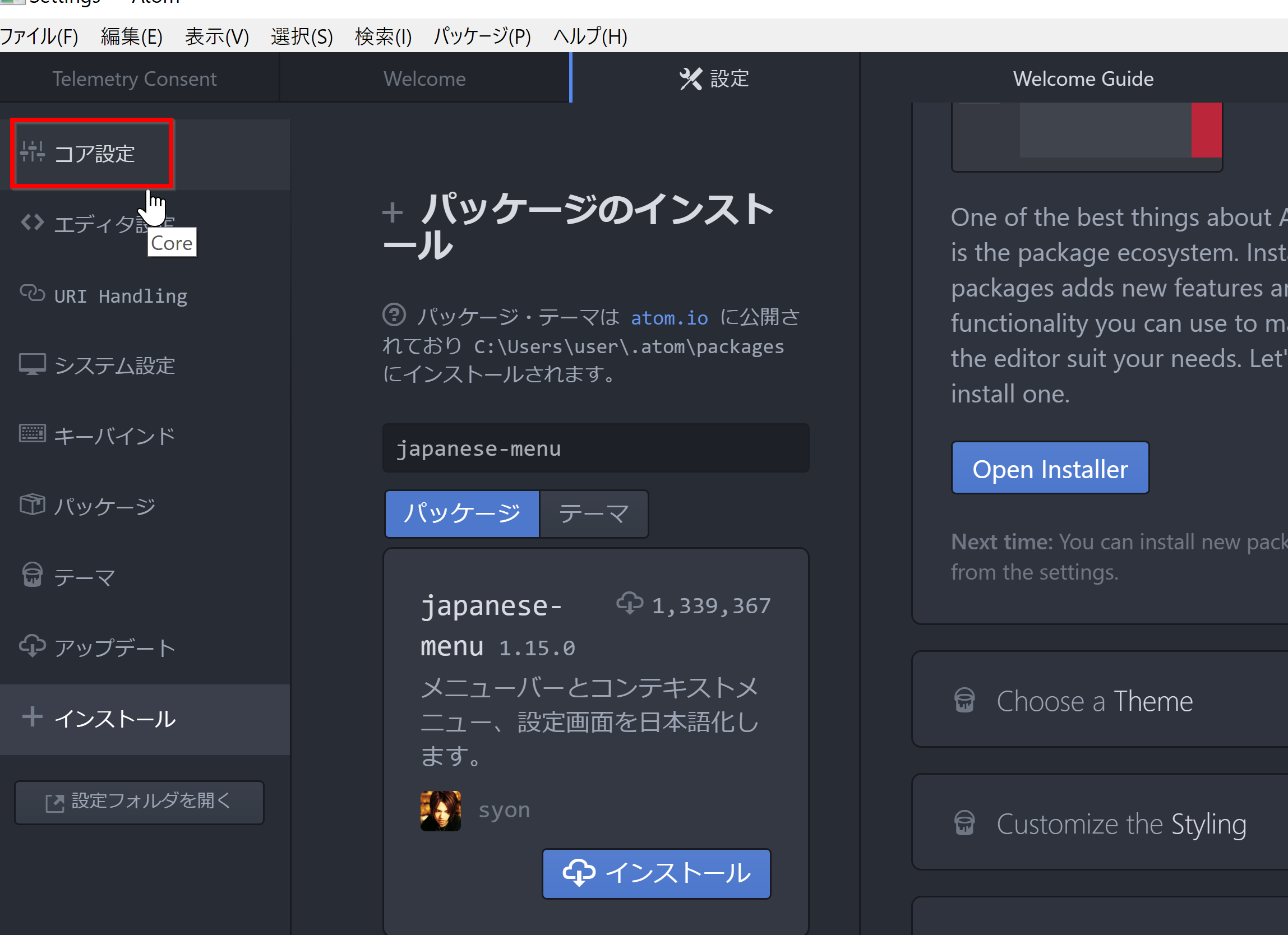Switch to Welcome Guide tab
The image size is (1288, 935).
(x=1083, y=78)
